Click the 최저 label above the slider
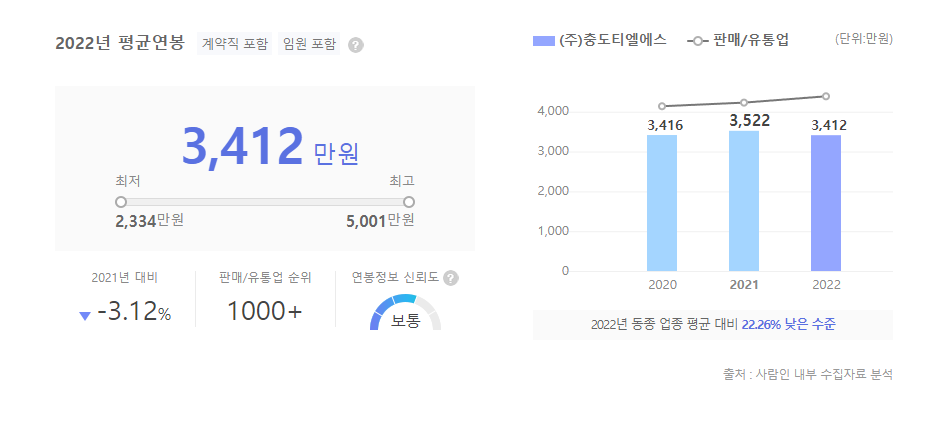951x424 pixels. (x=127, y=181)
